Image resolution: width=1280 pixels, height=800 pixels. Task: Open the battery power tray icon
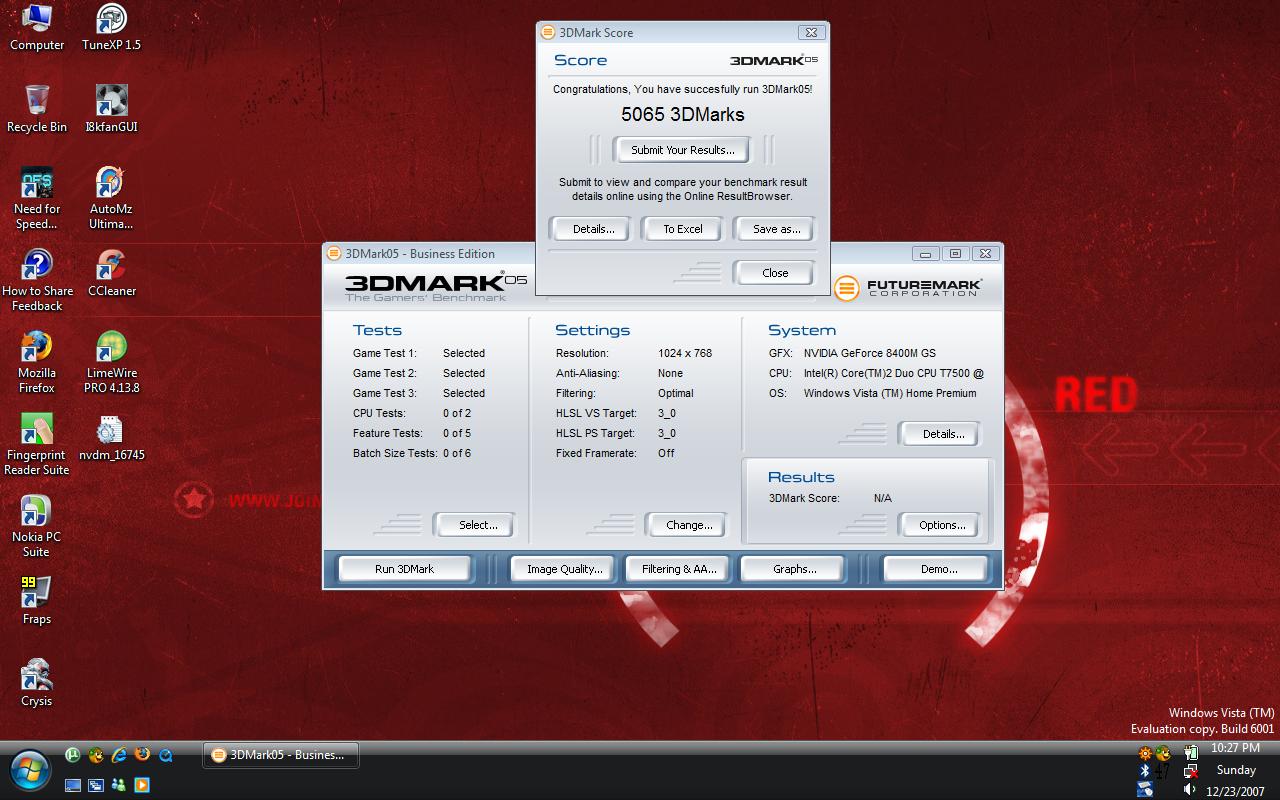click(x=1190, y=752)
